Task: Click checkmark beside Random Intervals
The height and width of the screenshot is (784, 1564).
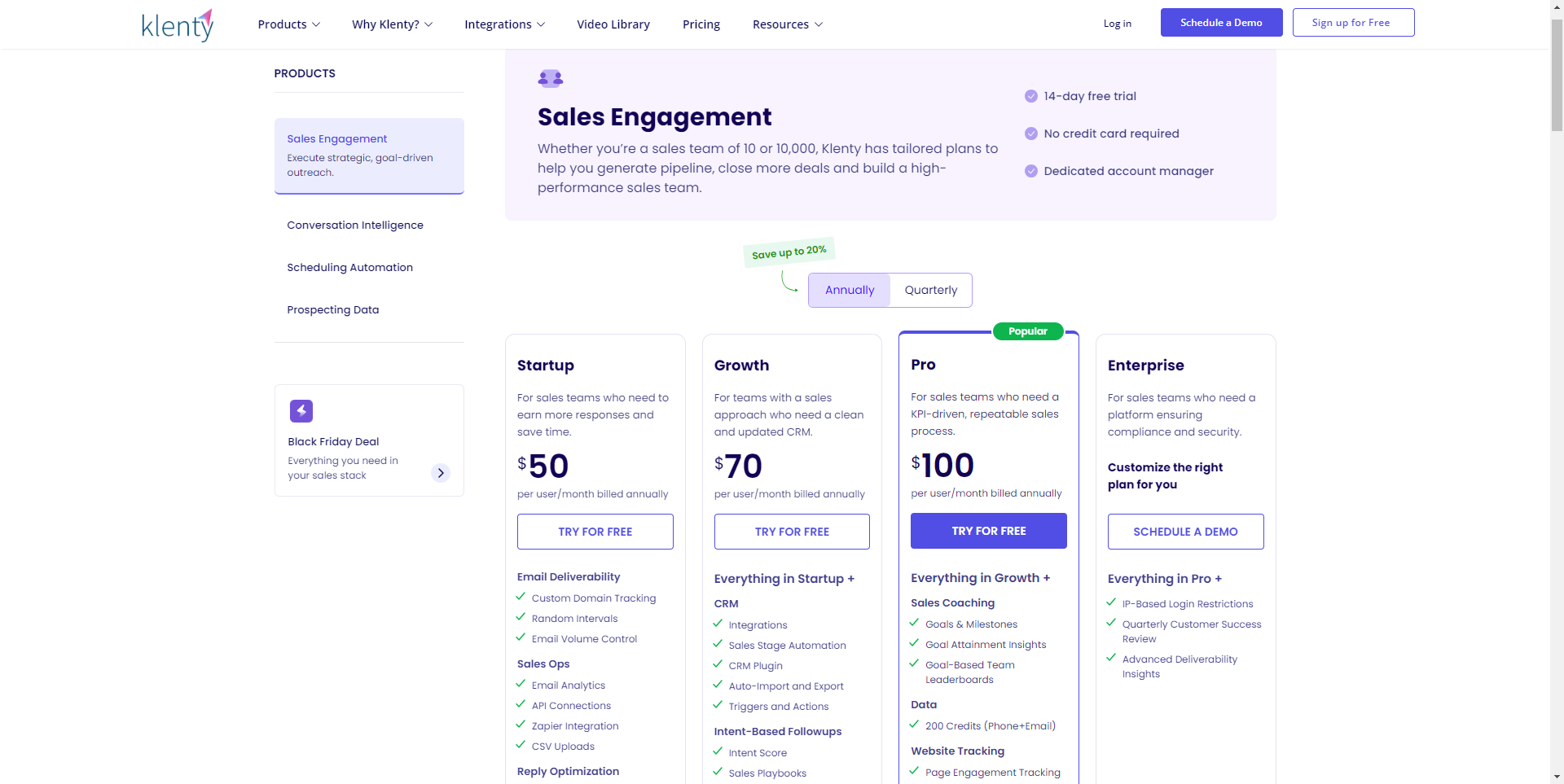Action: [x=521, y=617]
